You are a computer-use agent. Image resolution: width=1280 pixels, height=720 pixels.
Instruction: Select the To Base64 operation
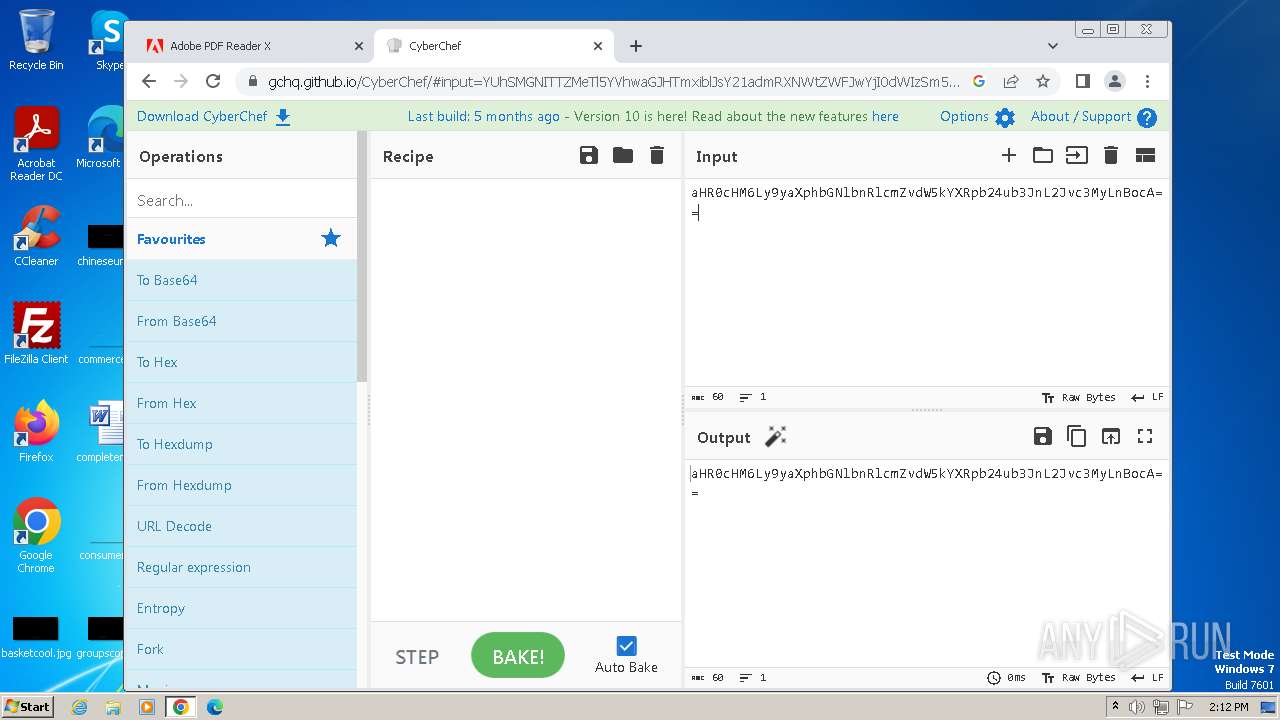241,280
